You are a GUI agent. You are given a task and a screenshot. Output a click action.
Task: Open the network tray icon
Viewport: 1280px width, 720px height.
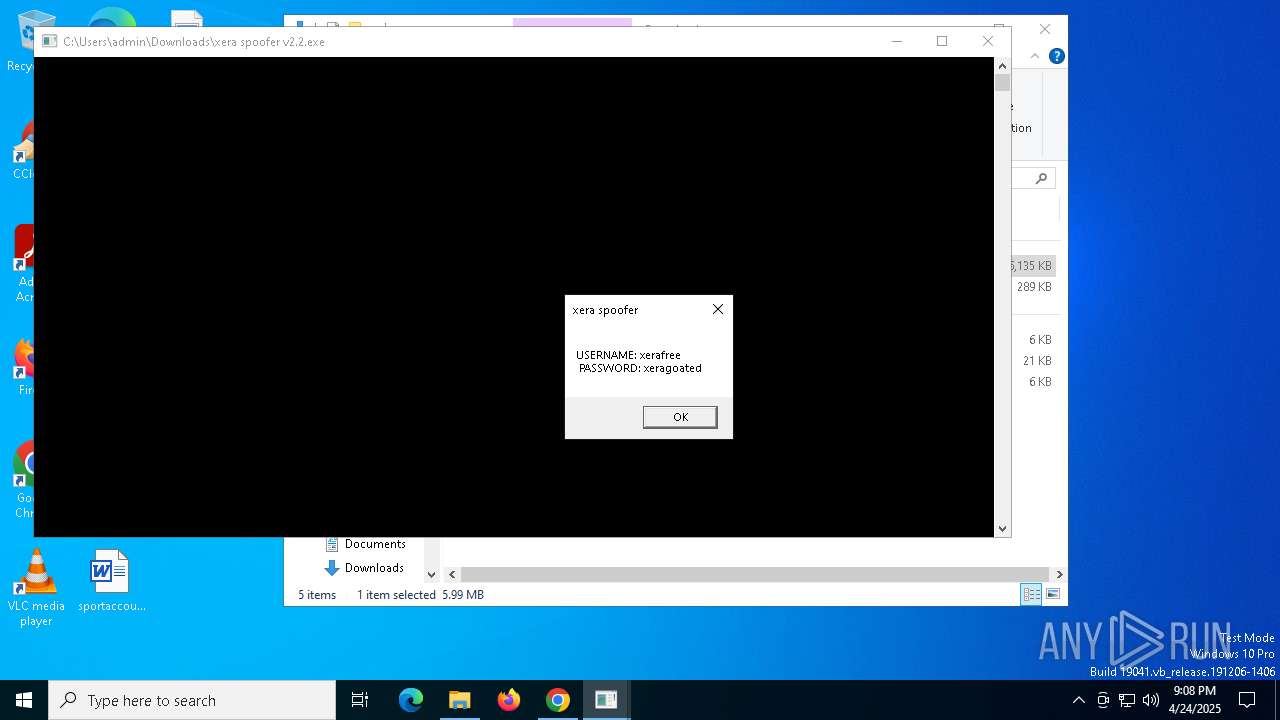(1127, 700)
